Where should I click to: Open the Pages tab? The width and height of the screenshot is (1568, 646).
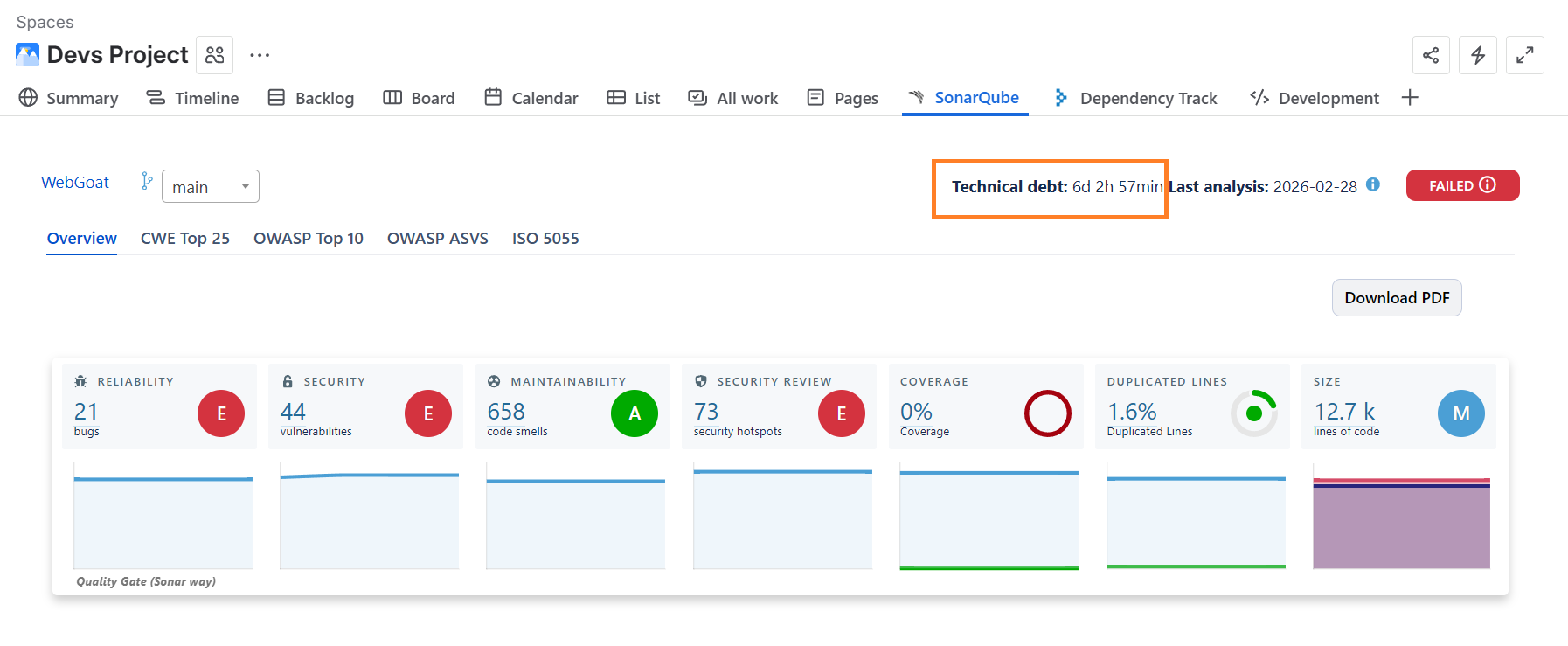[x=843, y=98]
